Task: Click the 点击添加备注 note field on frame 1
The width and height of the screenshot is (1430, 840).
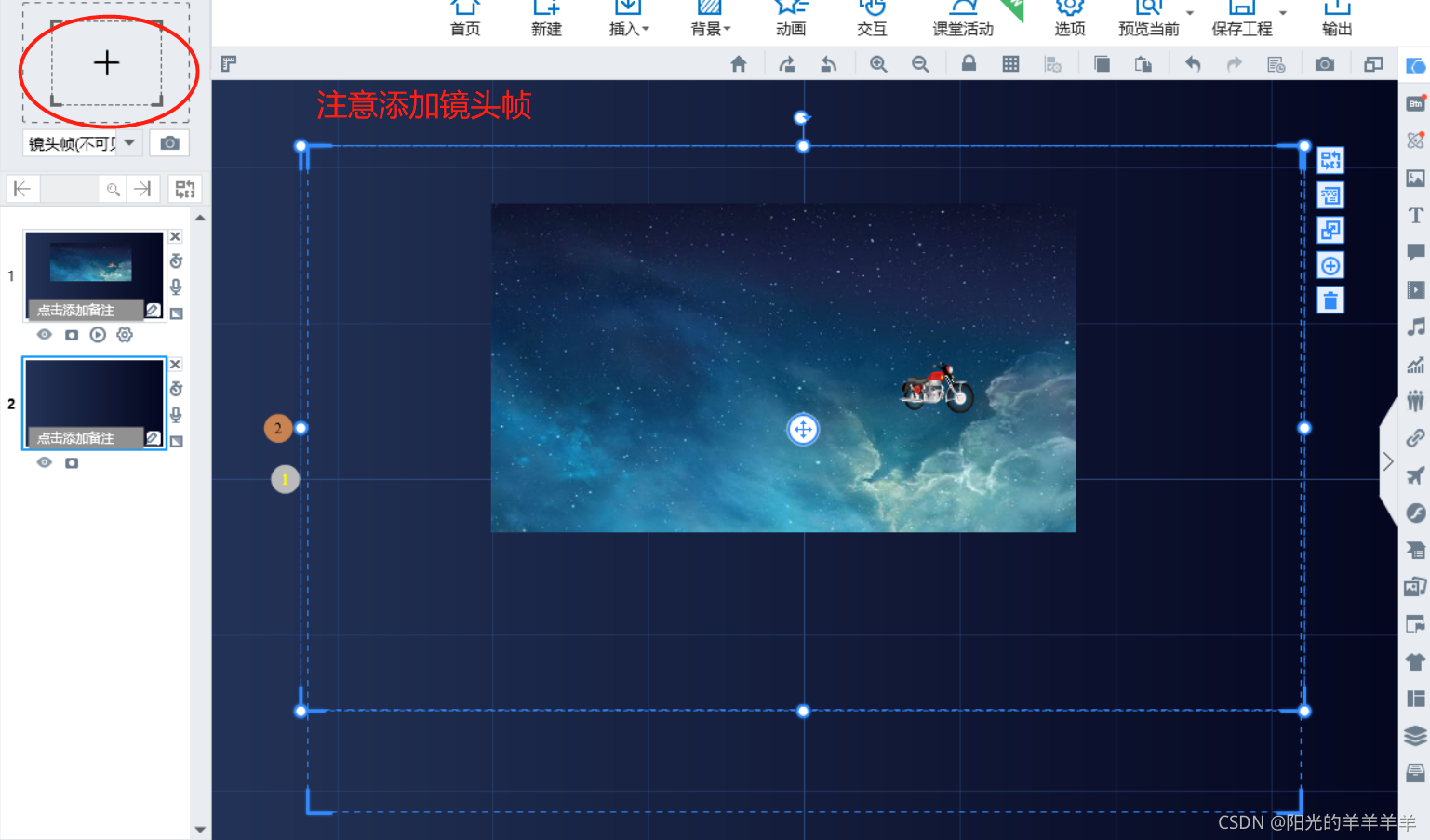Action: 87,310
